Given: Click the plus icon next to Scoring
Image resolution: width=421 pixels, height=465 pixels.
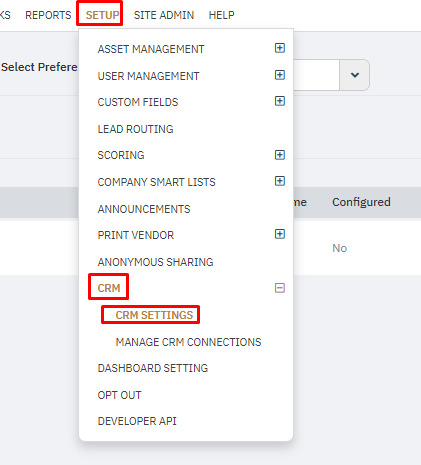Looking at the screenshot, I should click(280, 155).
